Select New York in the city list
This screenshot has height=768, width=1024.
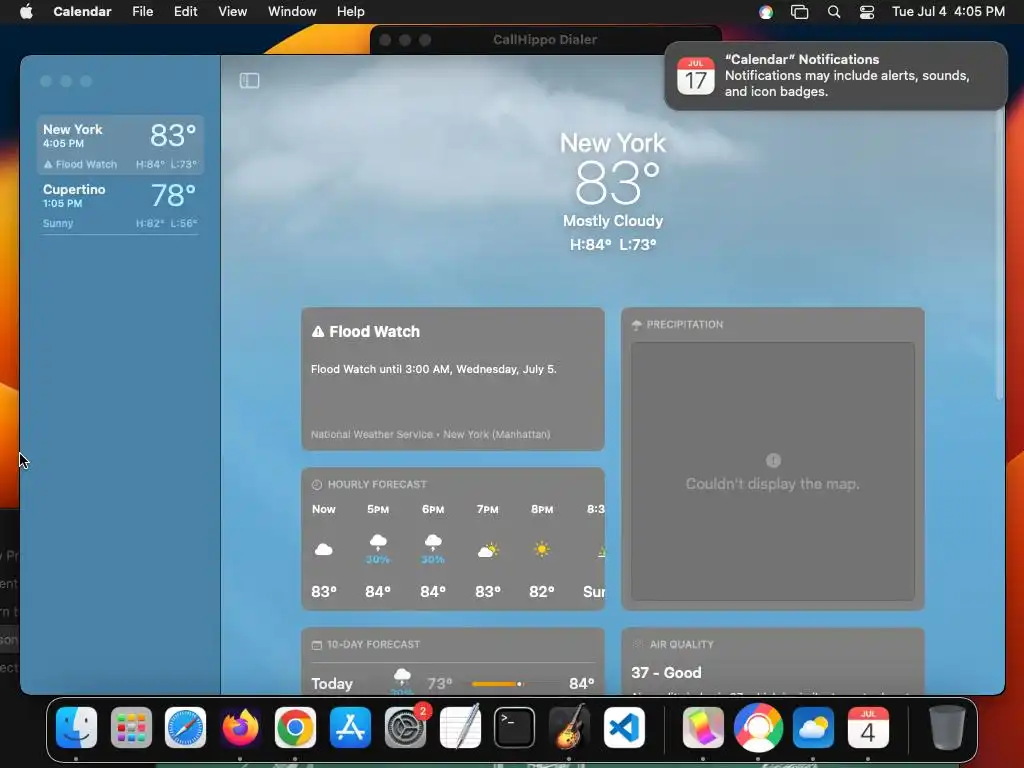pyautogui.click(x=120, y=145)
